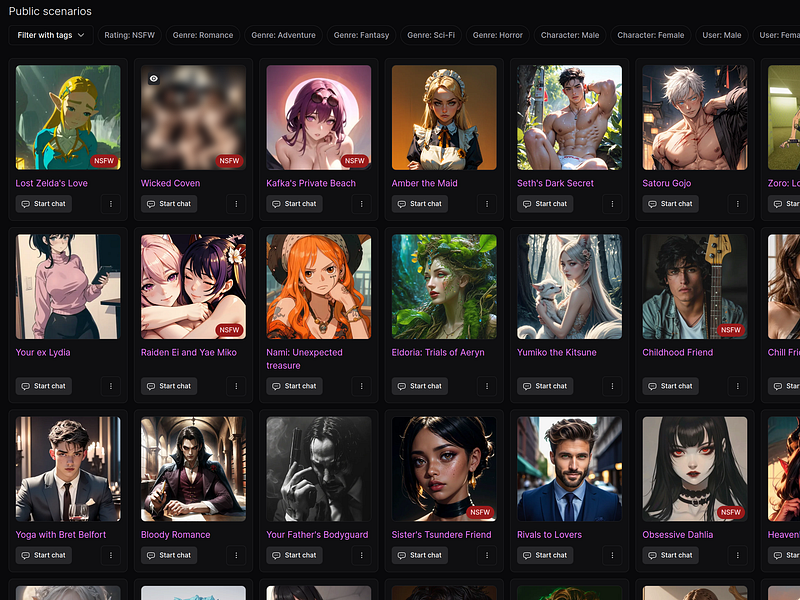Open the Raiden Ei and Yae Miko title link
Screen dimensions: 800x600
pyautogui.click(x=189, y=353)
